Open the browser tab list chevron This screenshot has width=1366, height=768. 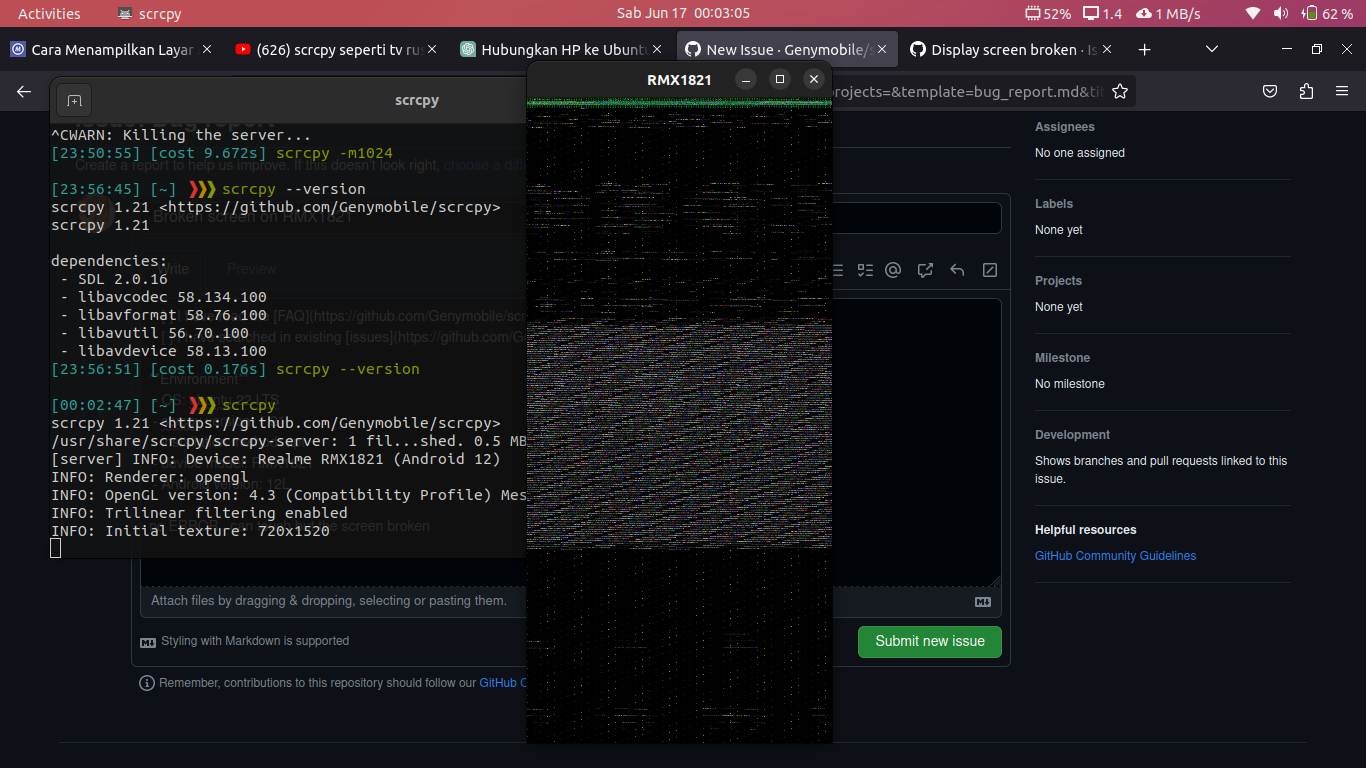(x=1211, y=48)
